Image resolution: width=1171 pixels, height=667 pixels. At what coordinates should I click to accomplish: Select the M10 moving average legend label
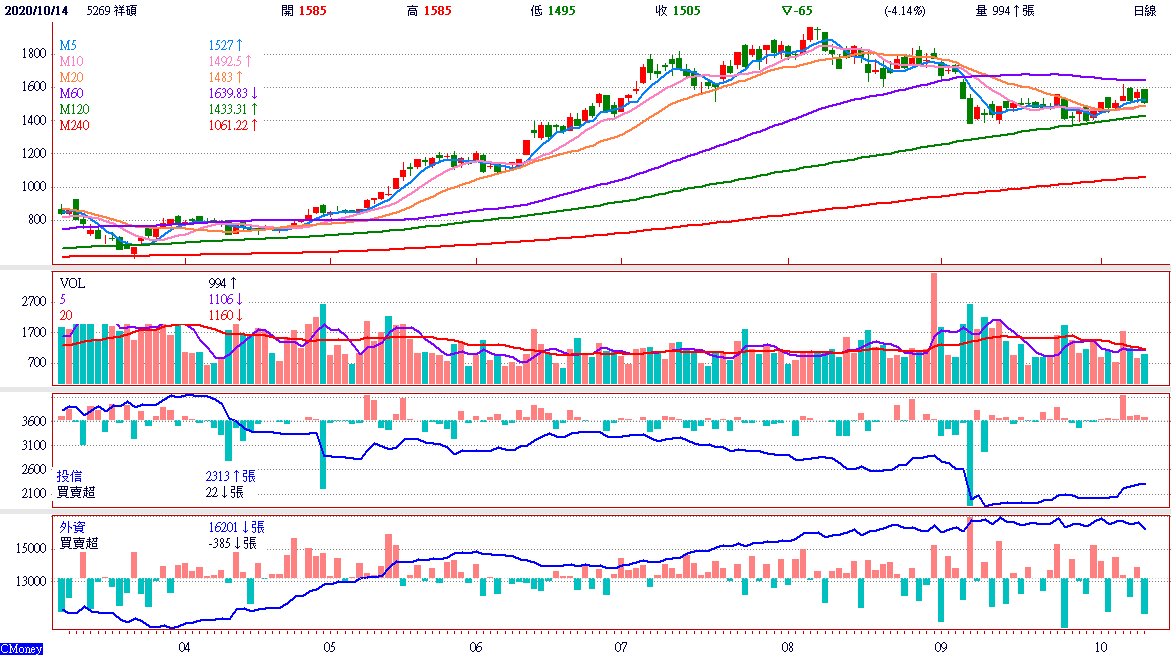pyautogui.click(x=71, y=62)
